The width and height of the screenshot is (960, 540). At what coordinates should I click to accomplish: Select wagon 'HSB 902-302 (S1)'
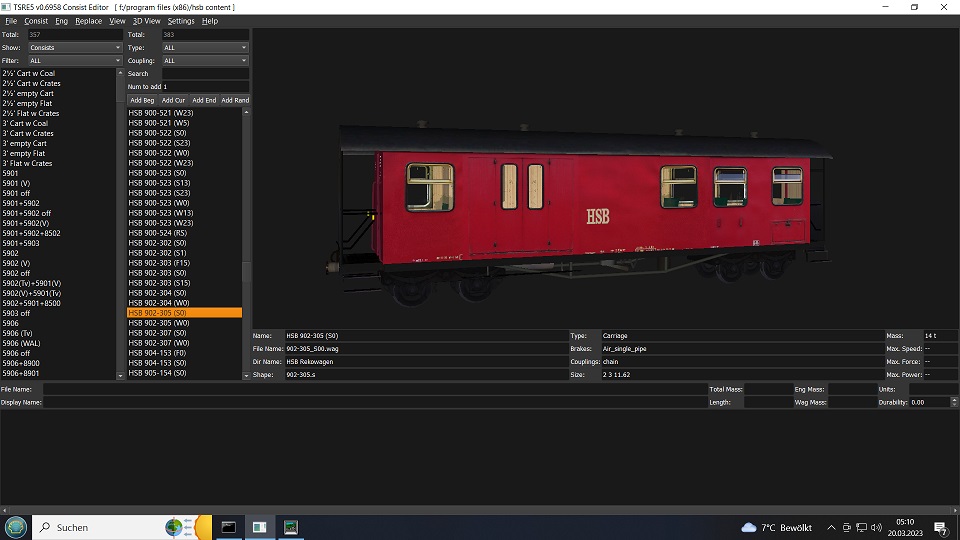click(x=157, y=253)
